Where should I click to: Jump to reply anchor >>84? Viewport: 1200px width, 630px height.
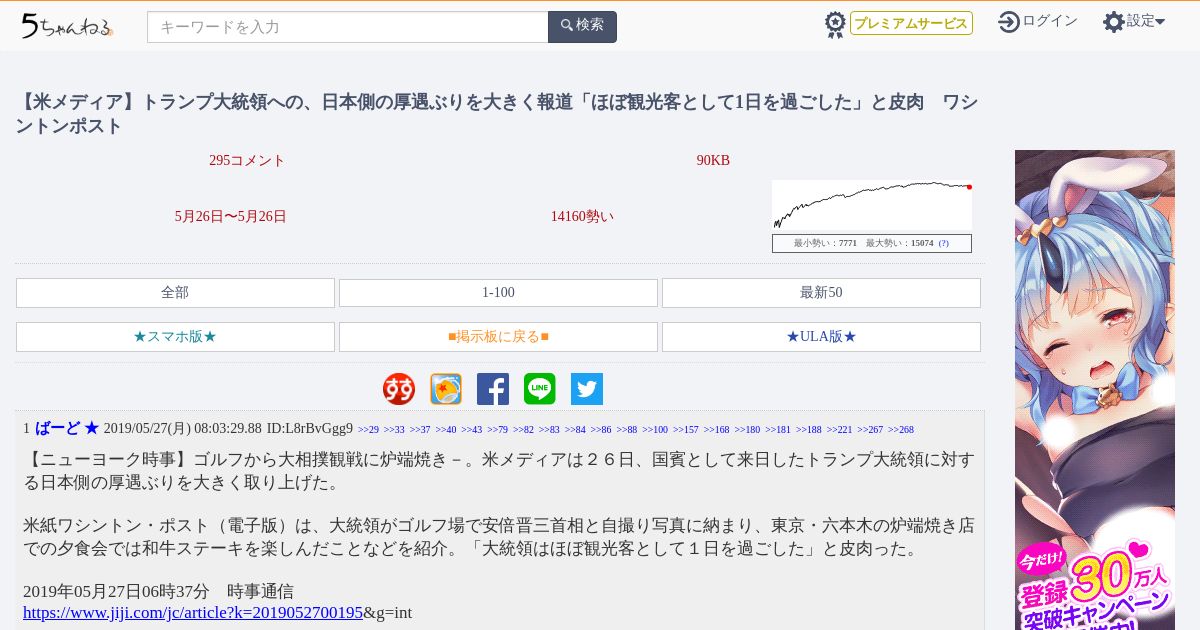point(575,430)
